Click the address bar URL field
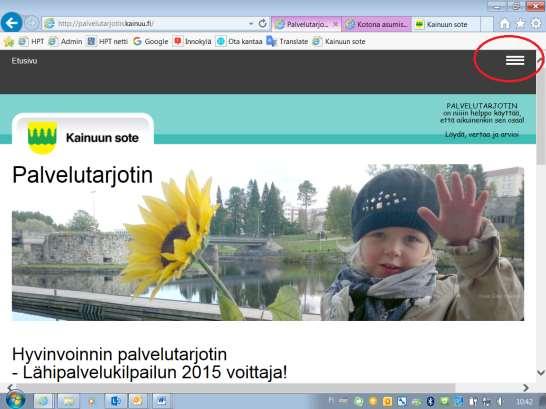Viewport: 546px width, 409px height. tap(151, 24)
